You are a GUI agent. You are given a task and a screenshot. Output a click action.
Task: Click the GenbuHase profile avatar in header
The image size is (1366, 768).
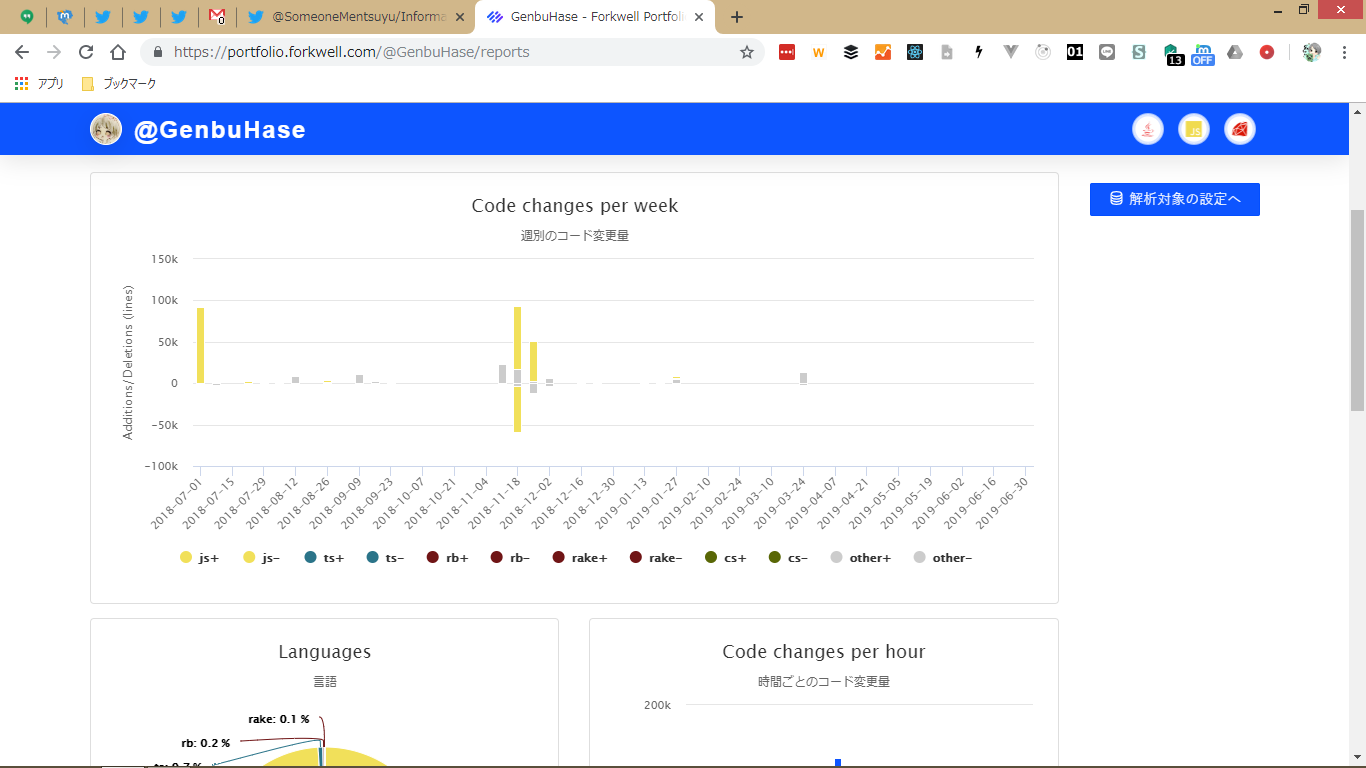click(106, 129)
